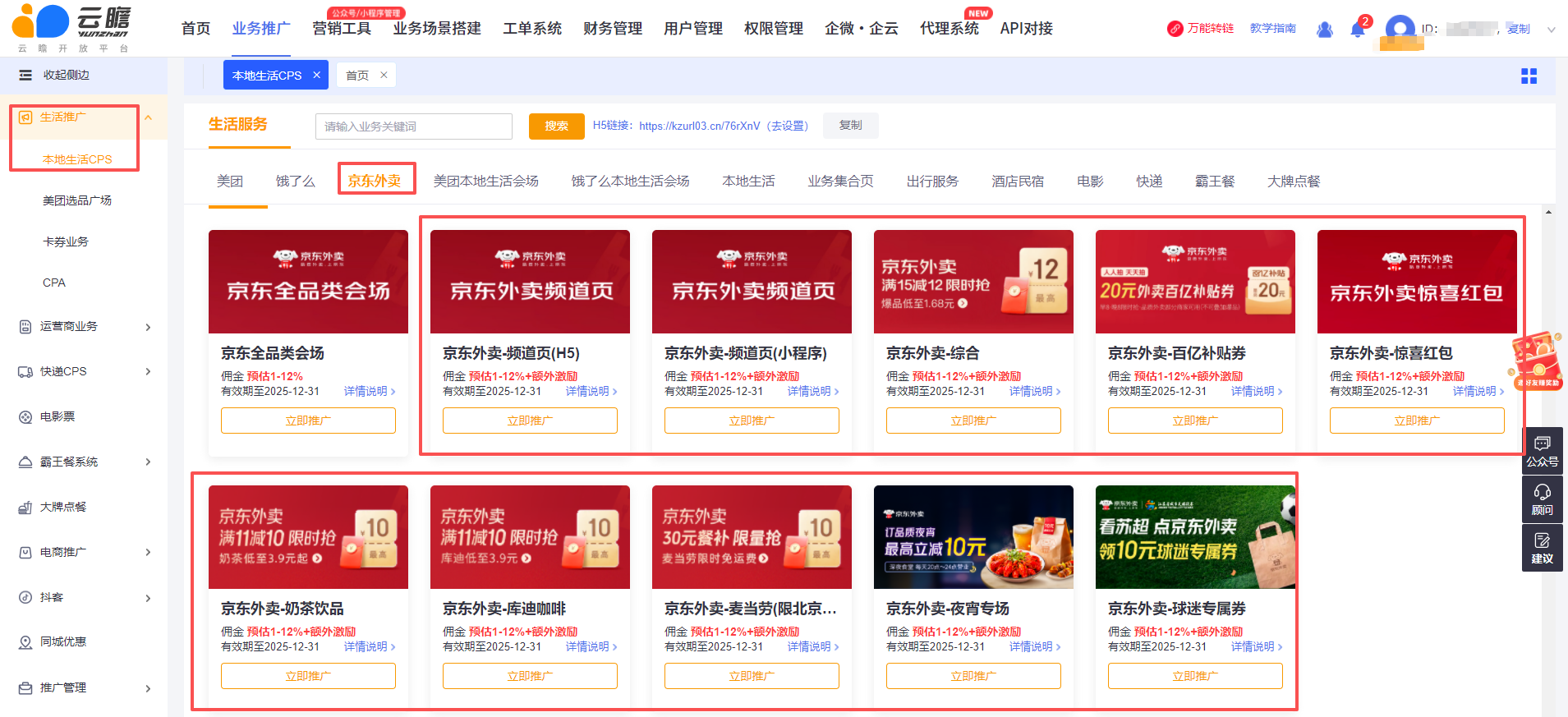
Task: Click the 同城优惠 location icon
Action: 25,642
